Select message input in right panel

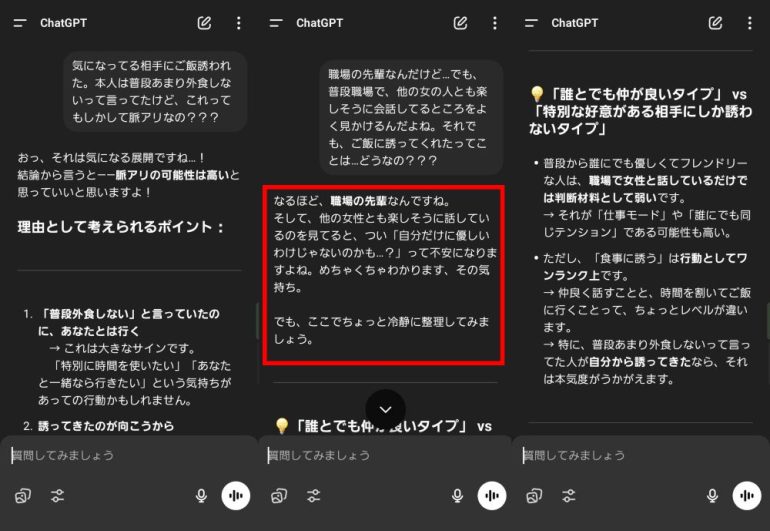(x=635, y=455)
